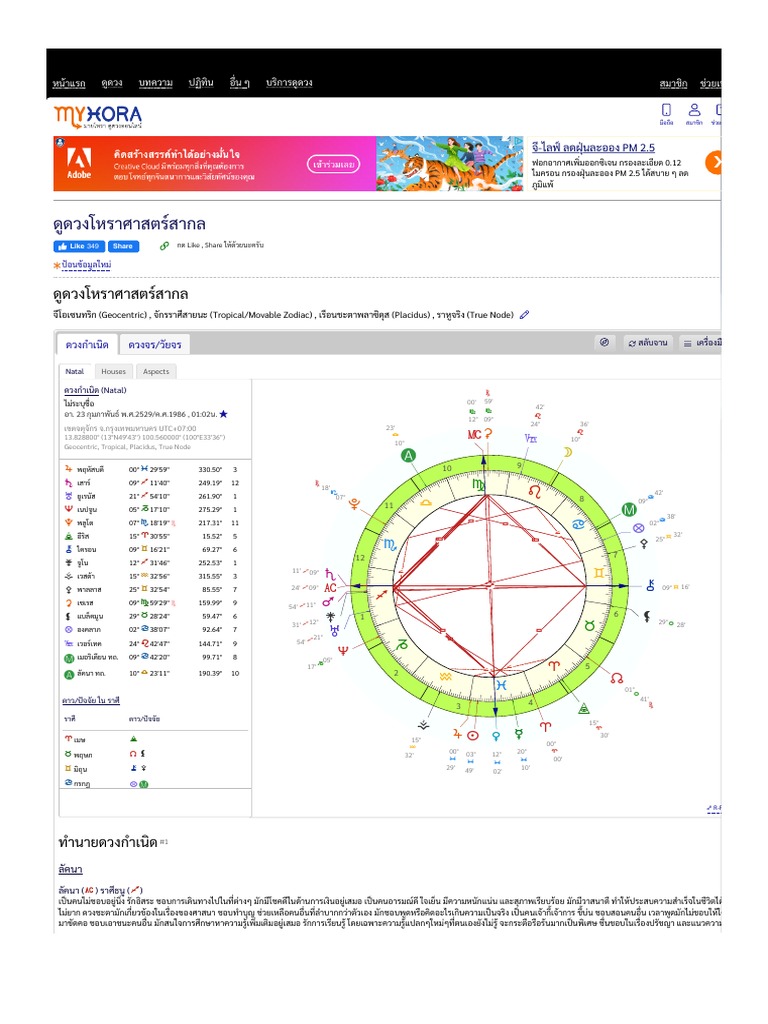Click the Facebook Share button
This screenshot has height=1024, width=768.
point(123,246)
